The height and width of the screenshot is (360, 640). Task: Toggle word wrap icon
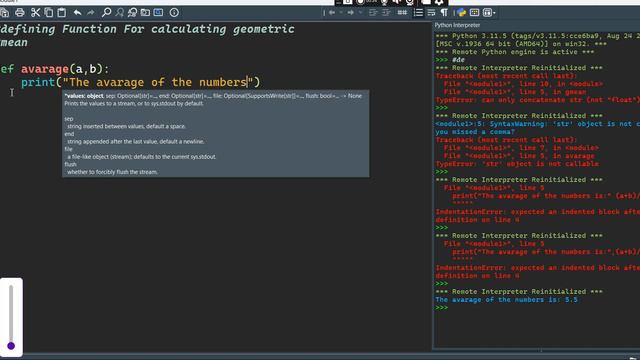tap(431, 13)
